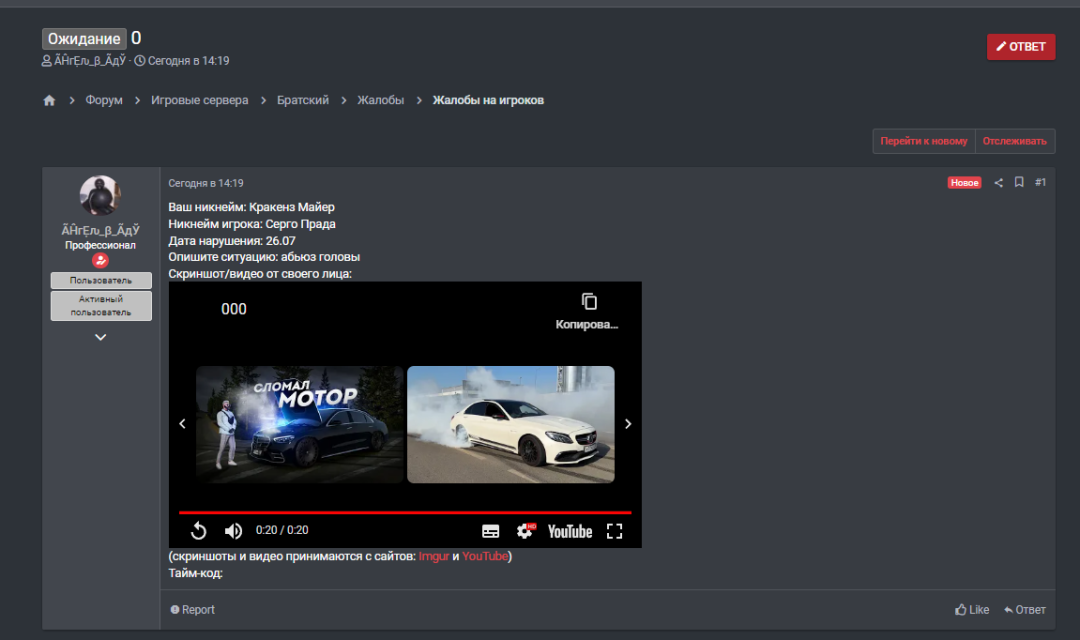Open the Форум breadcrumb link
The height and width of the screenshot is (640, 1080).
point(104,101)
